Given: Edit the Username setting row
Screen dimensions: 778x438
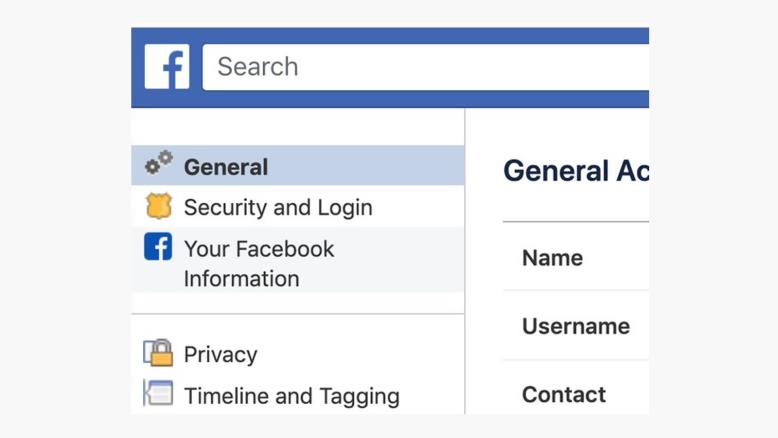Looking at the screenshot, I should [576, 326].
